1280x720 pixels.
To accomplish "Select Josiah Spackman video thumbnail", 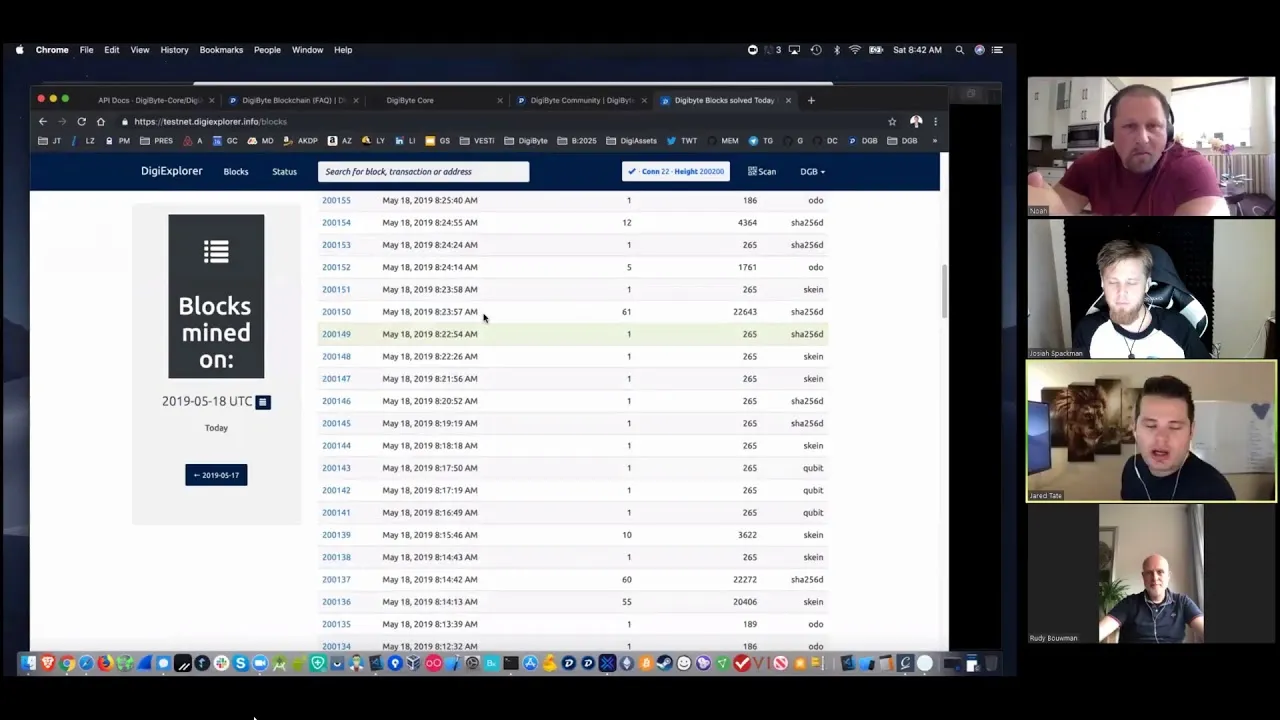I will (x=1151, y=289).
